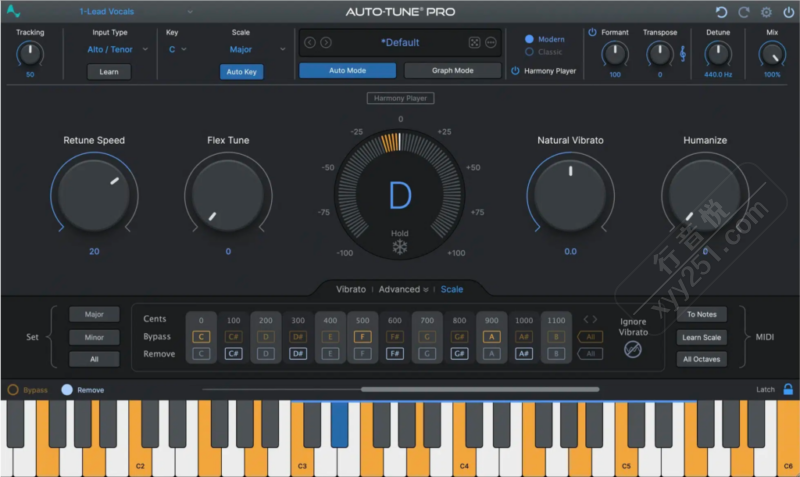800x477 pixels.
Task: Remove note G# from scale
Action: 459,354
